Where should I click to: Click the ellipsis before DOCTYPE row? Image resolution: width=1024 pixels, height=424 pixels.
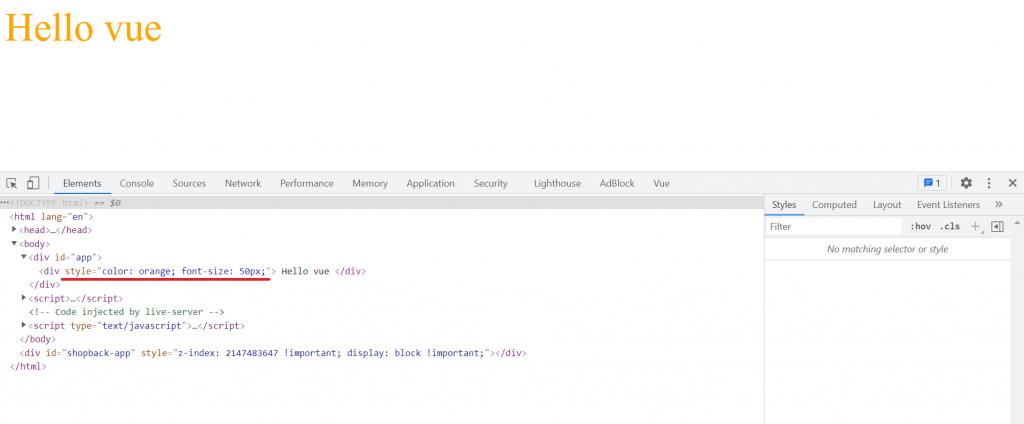pos(5,203)
